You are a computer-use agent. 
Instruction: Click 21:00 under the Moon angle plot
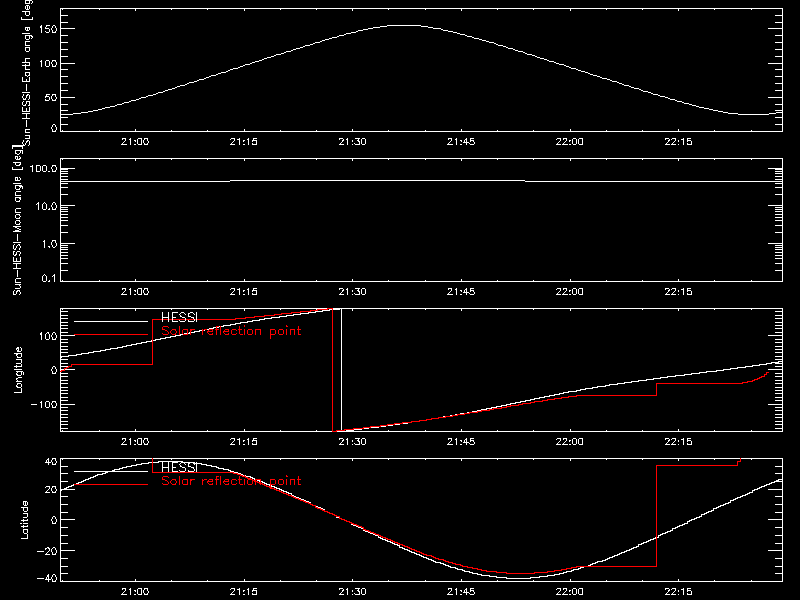pyautogui.click(x=135, y=292)
